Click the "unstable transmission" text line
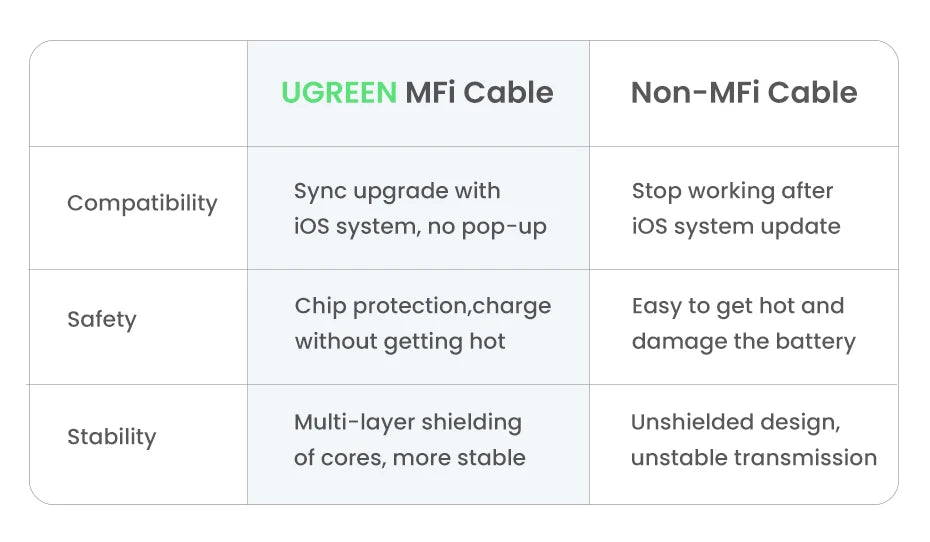930x542 pixels. (754, 458)
